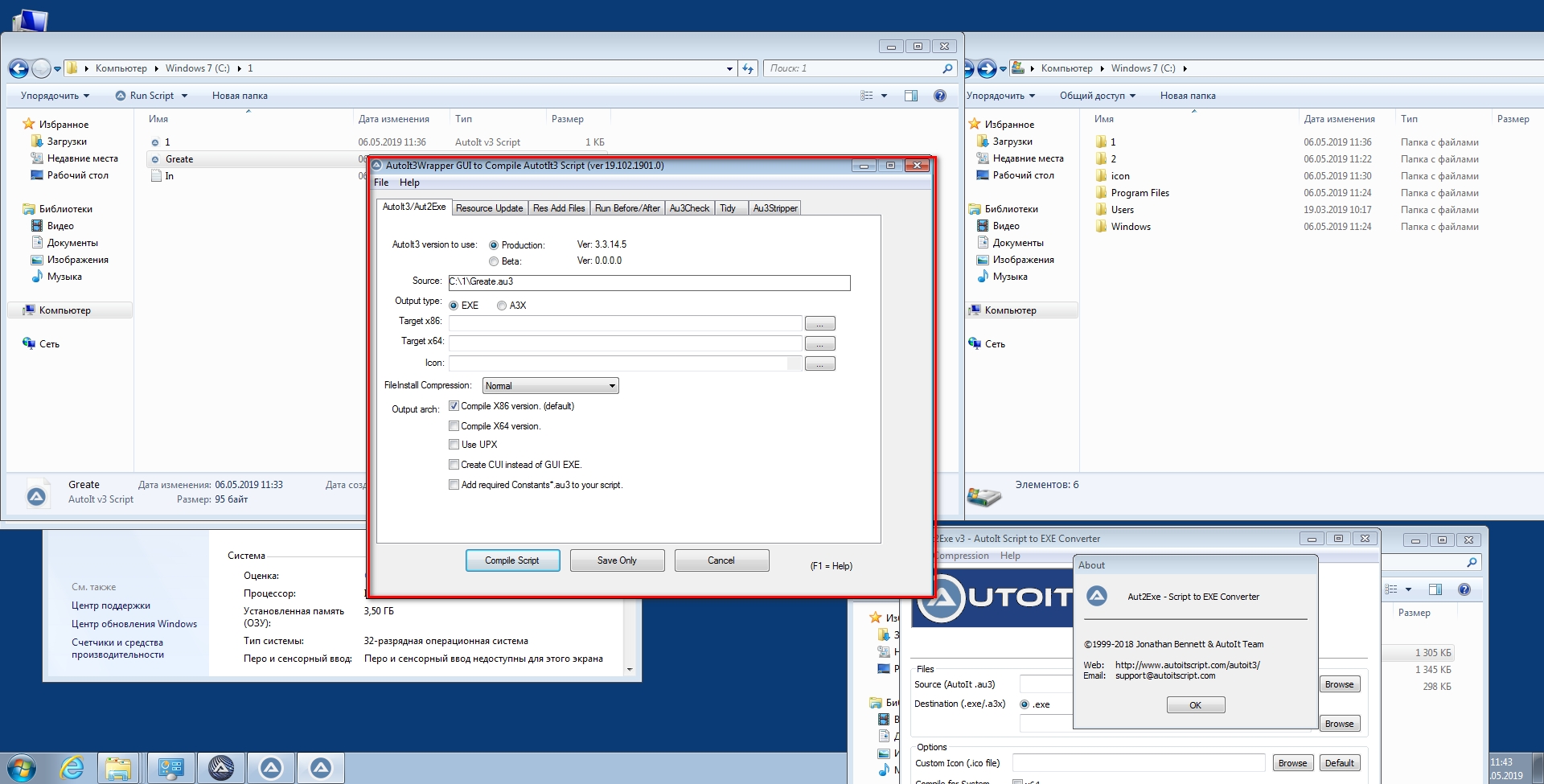
Task: Open the Au3Stripper tab
Action: click(775, 208)
